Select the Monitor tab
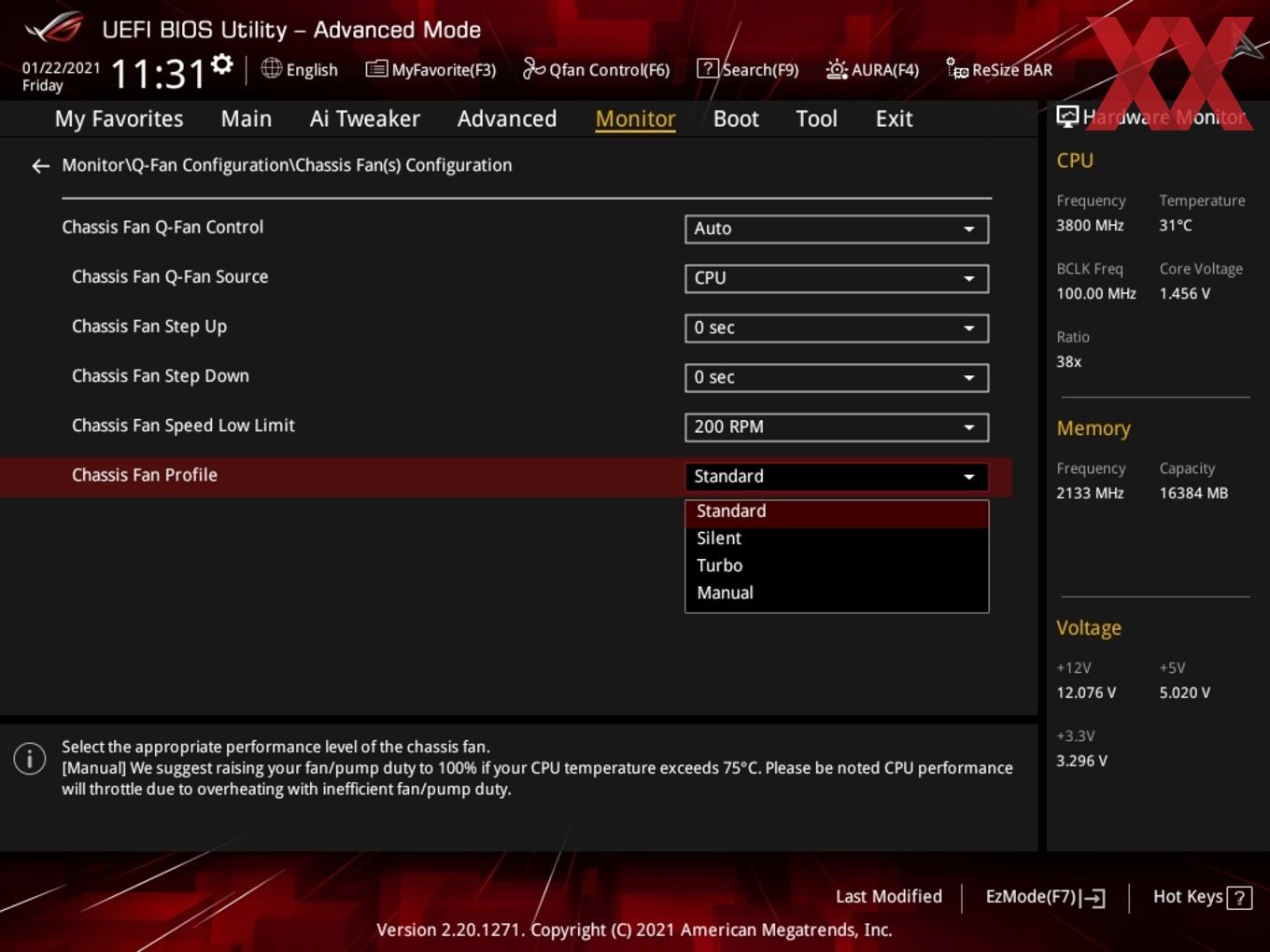Screen dimensions: 1270x952 pos(636,119)
